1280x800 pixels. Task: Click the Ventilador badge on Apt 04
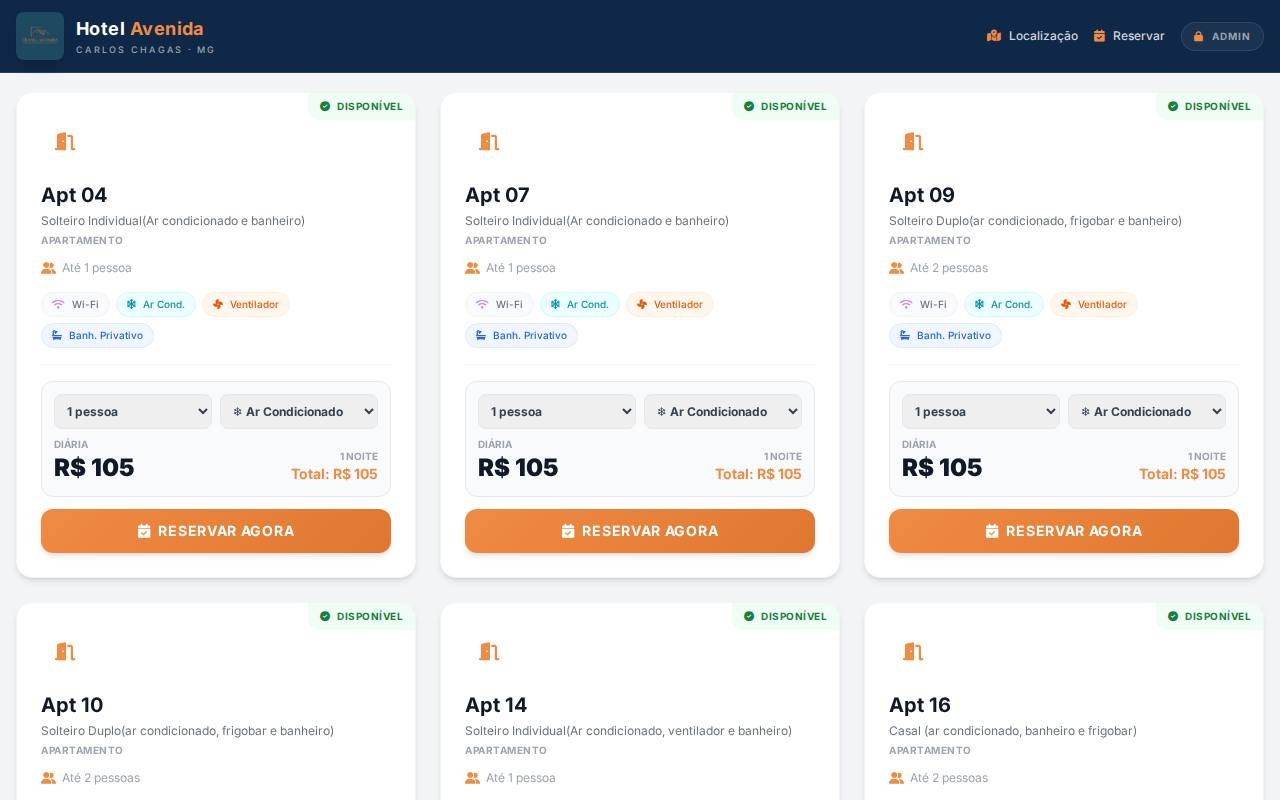pyautogui.click(x=246, y=304)
